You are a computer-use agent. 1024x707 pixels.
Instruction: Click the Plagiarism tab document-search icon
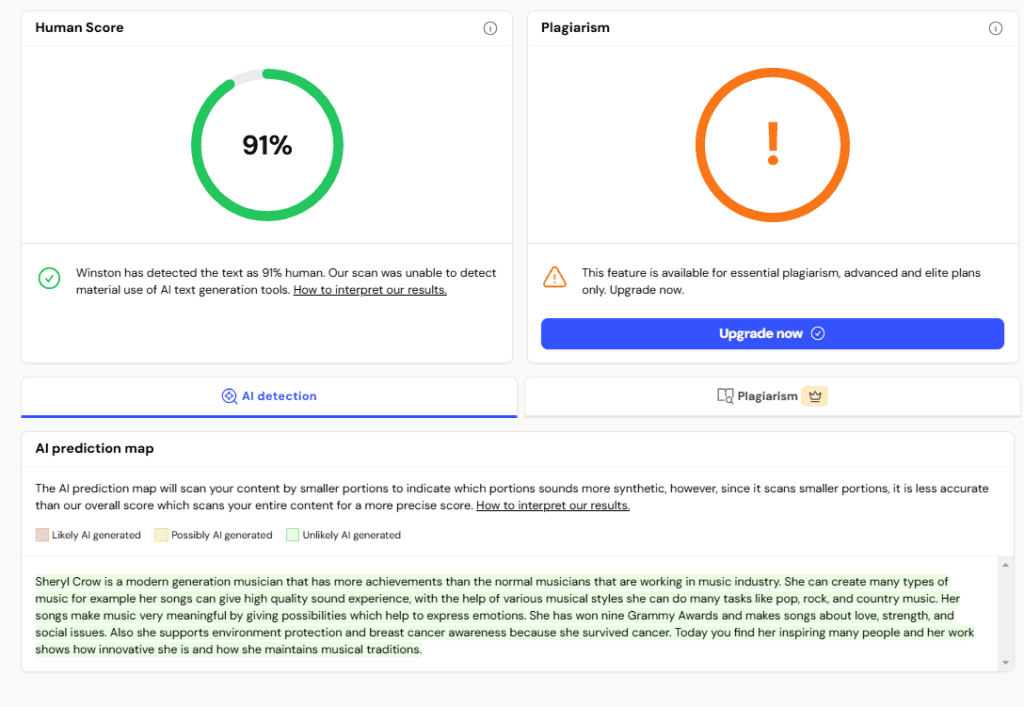725,396
